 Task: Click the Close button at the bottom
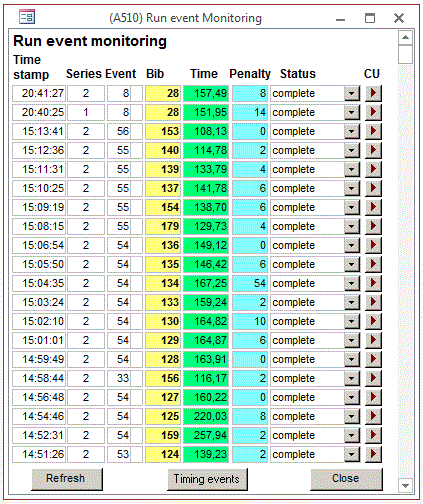point(346,479)
